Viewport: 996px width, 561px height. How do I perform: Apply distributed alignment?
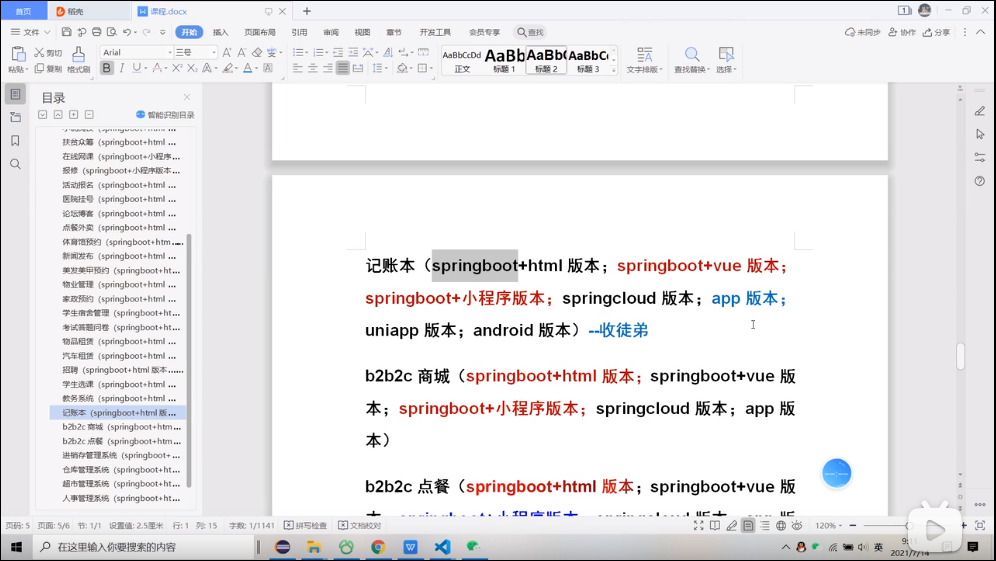[x=358, y=68]
